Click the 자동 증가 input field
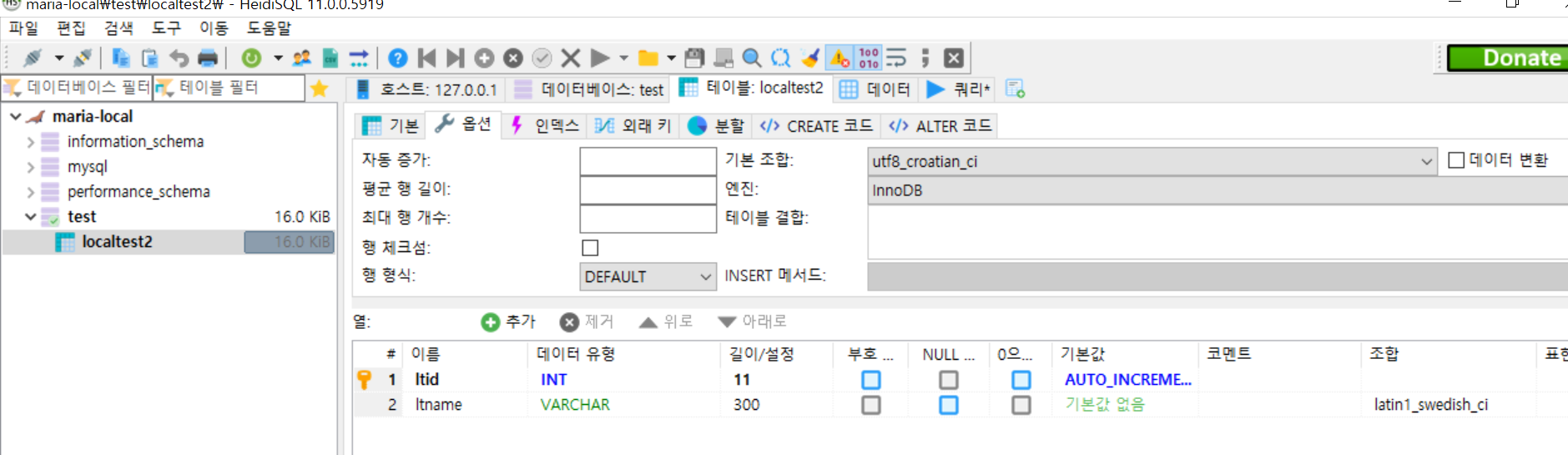1568x455 pixels. pos(648,161)
